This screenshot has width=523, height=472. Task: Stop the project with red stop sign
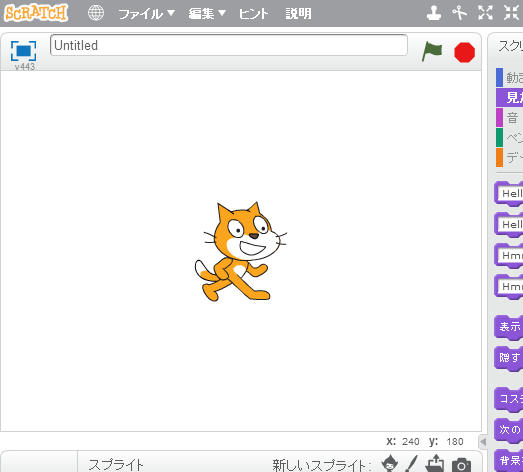coord(464,52)
